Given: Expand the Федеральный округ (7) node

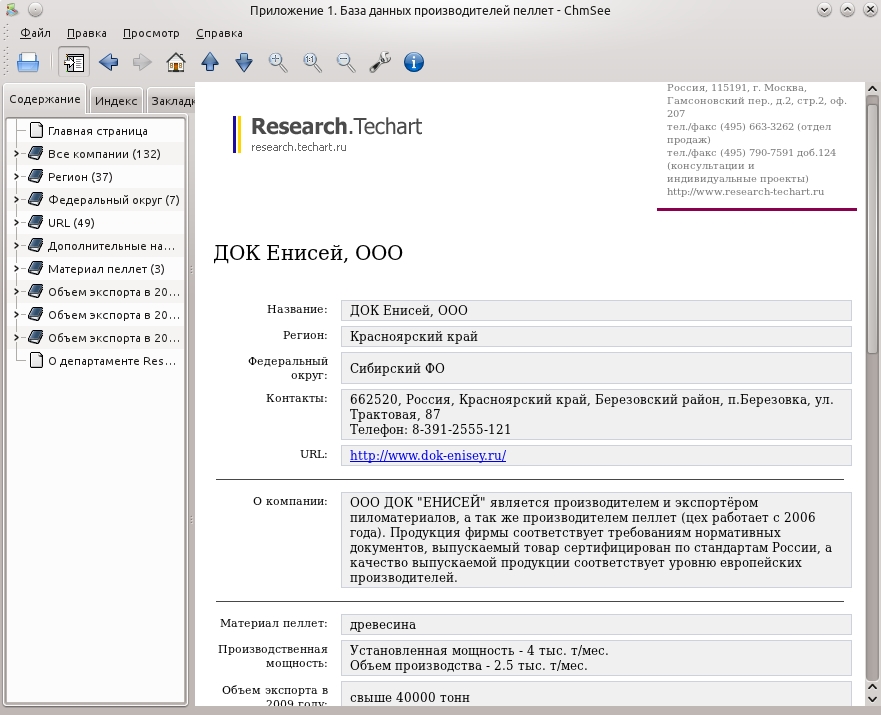Looking at the screenshot, I should click(16, 199).
